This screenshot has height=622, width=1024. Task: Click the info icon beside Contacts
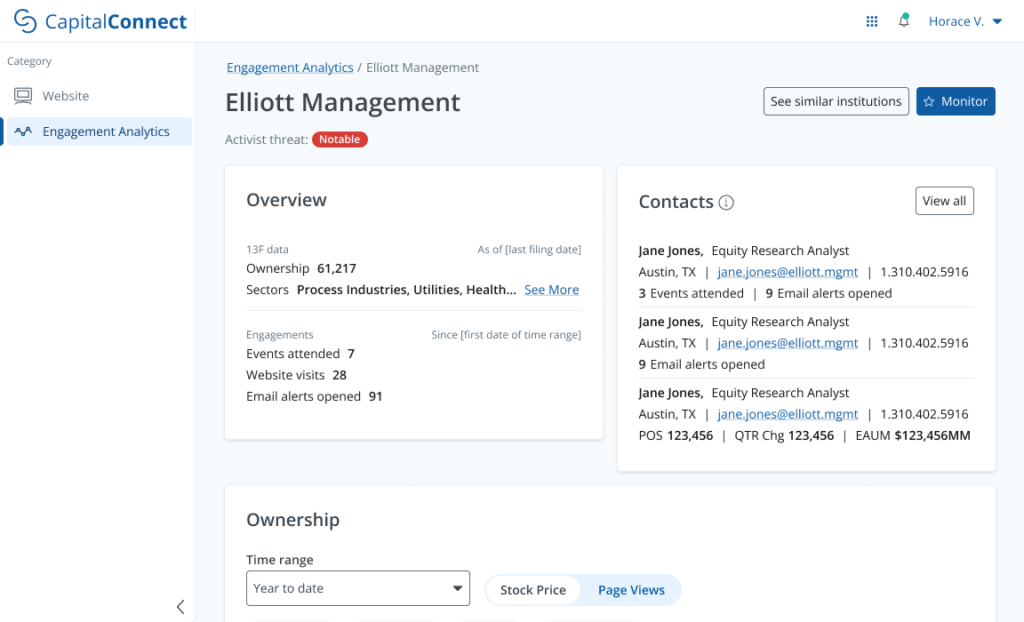726,203
